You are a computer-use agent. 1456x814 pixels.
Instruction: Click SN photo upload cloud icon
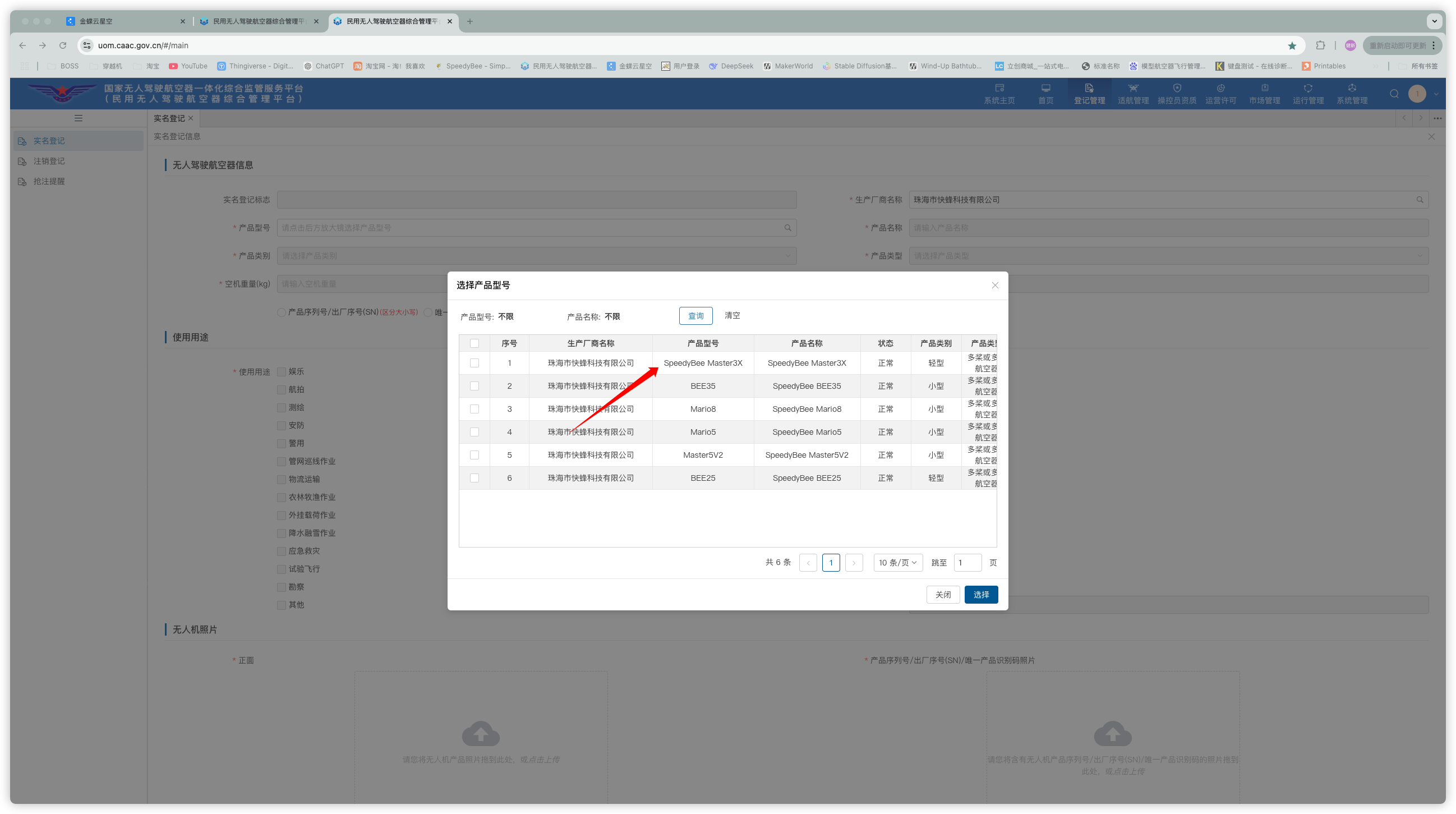click(1113, 733)
